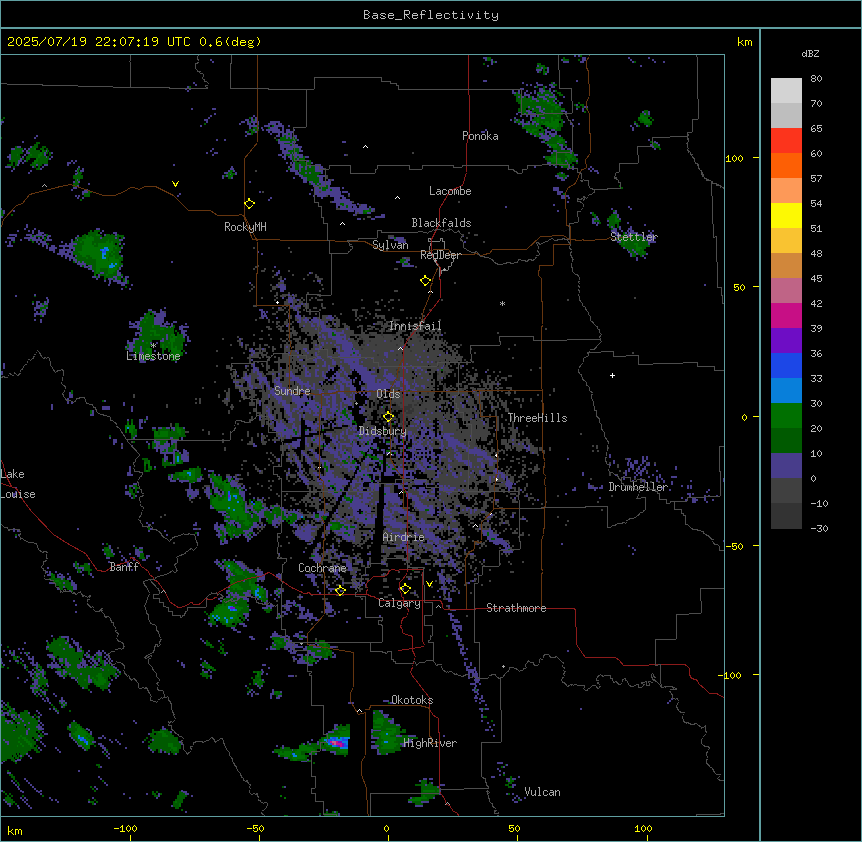Select the magenta swatch in the dBZ legend
This screenshot has width=862, height=842.
tap(786, 315)
